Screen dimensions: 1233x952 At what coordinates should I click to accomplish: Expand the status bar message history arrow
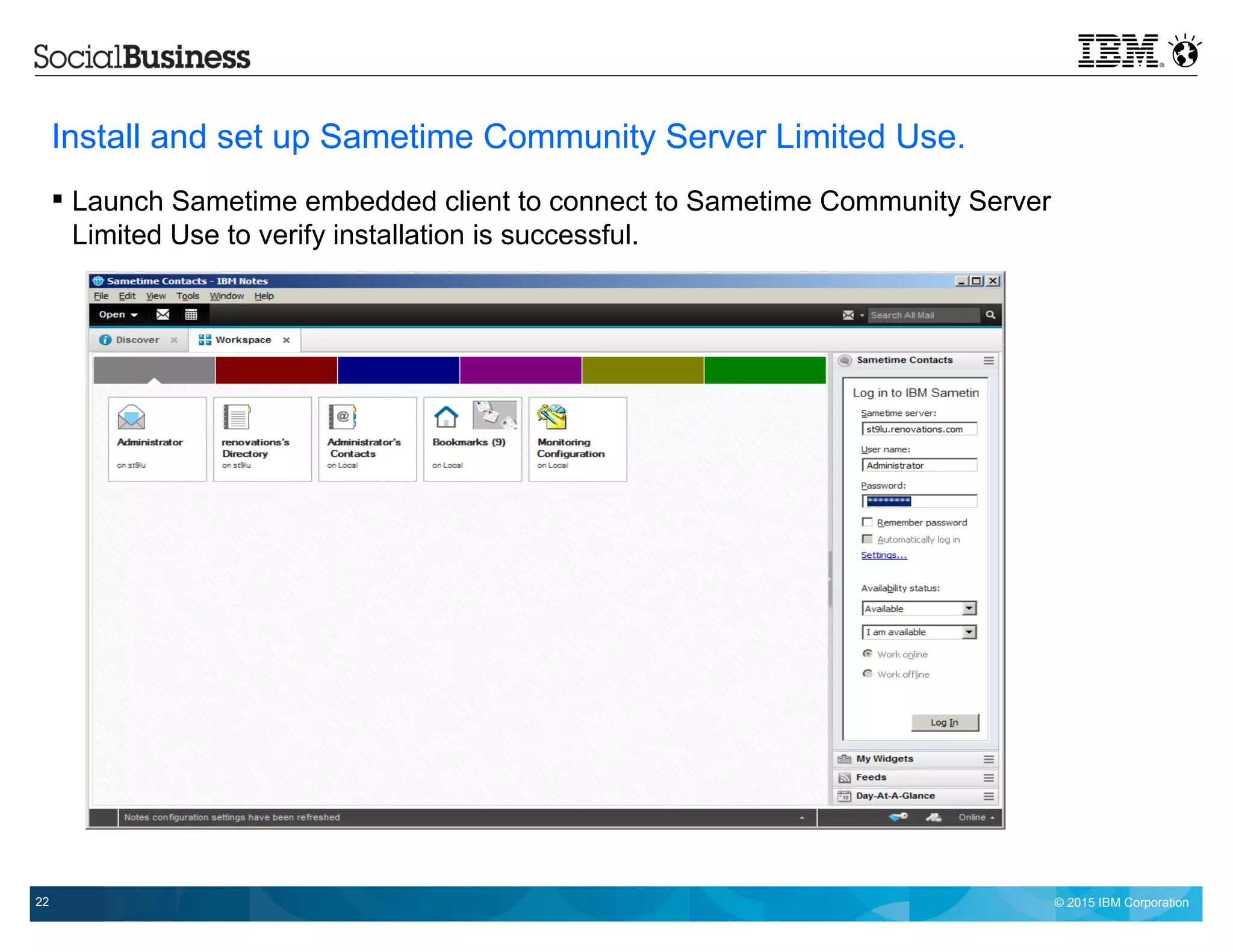coord(802,817)
